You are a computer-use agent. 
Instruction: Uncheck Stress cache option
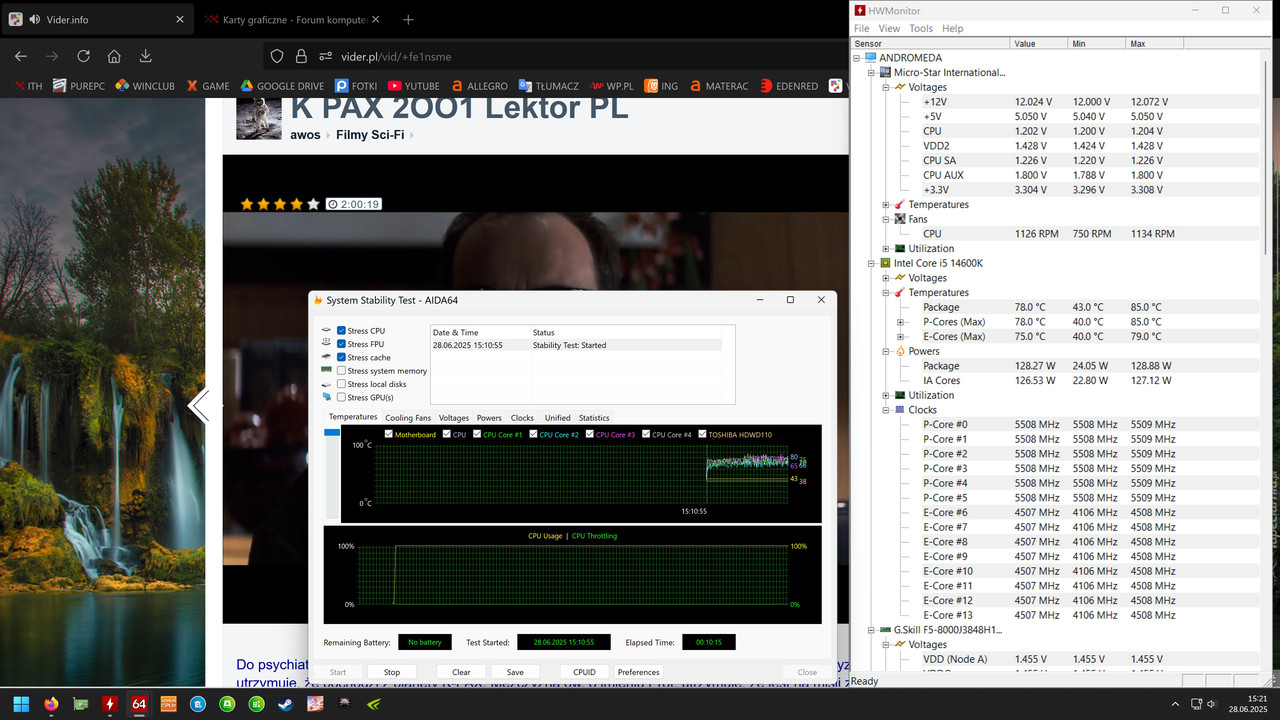(x=342, y=357)
